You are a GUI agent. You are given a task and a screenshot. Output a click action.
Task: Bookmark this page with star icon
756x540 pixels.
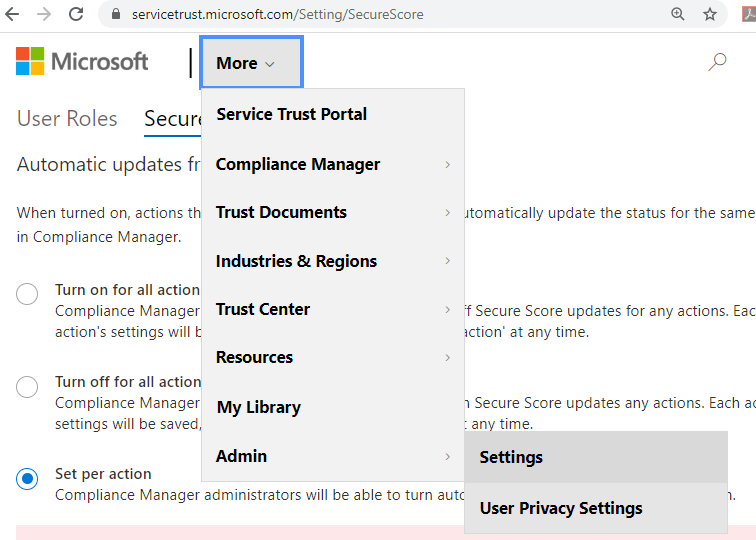pyautogui.click(x=710, y=14)
